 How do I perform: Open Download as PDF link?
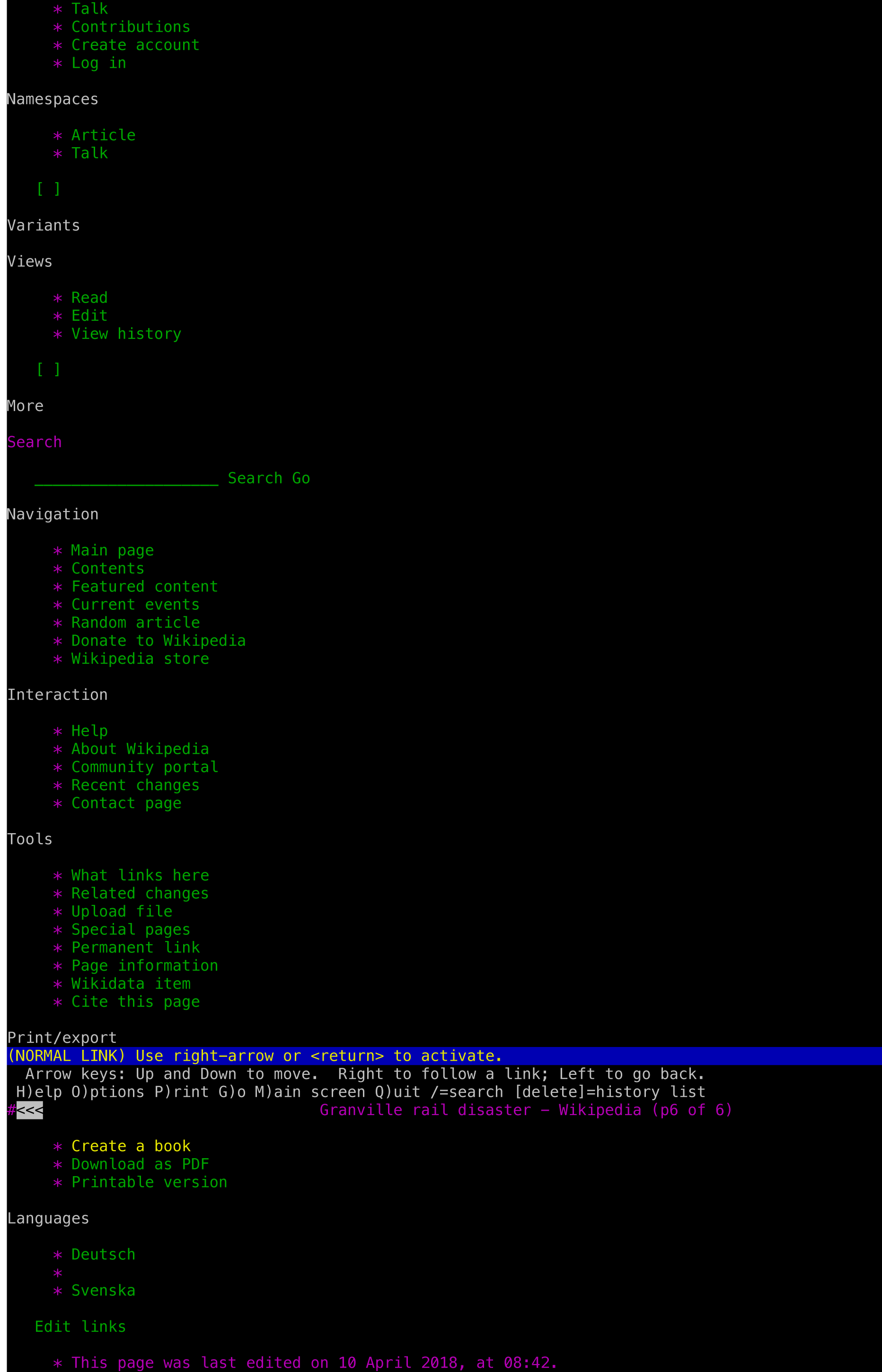(140, 1164)
